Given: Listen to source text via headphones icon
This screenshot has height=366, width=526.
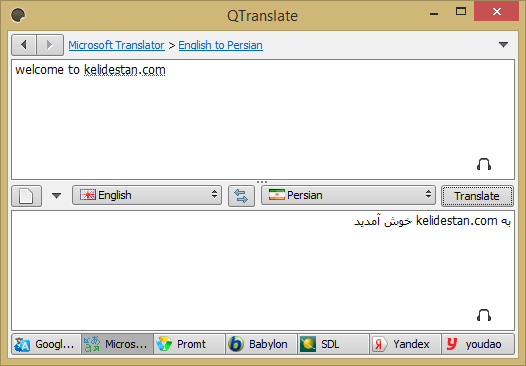Looking at the screenshot, I should [484, 164].
